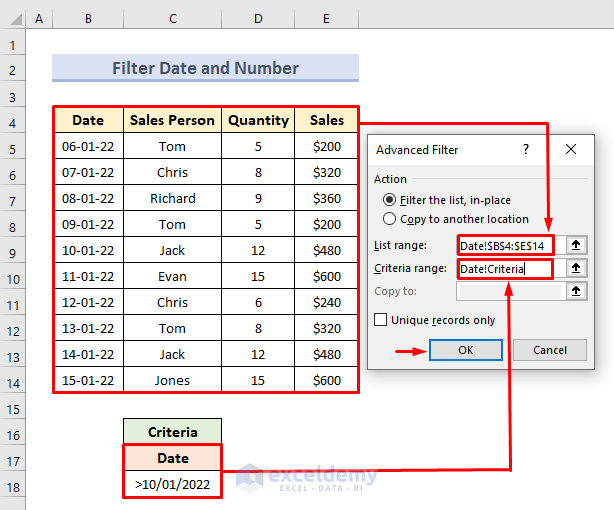Select column E header
614x510 pixels.
[326, 18]
